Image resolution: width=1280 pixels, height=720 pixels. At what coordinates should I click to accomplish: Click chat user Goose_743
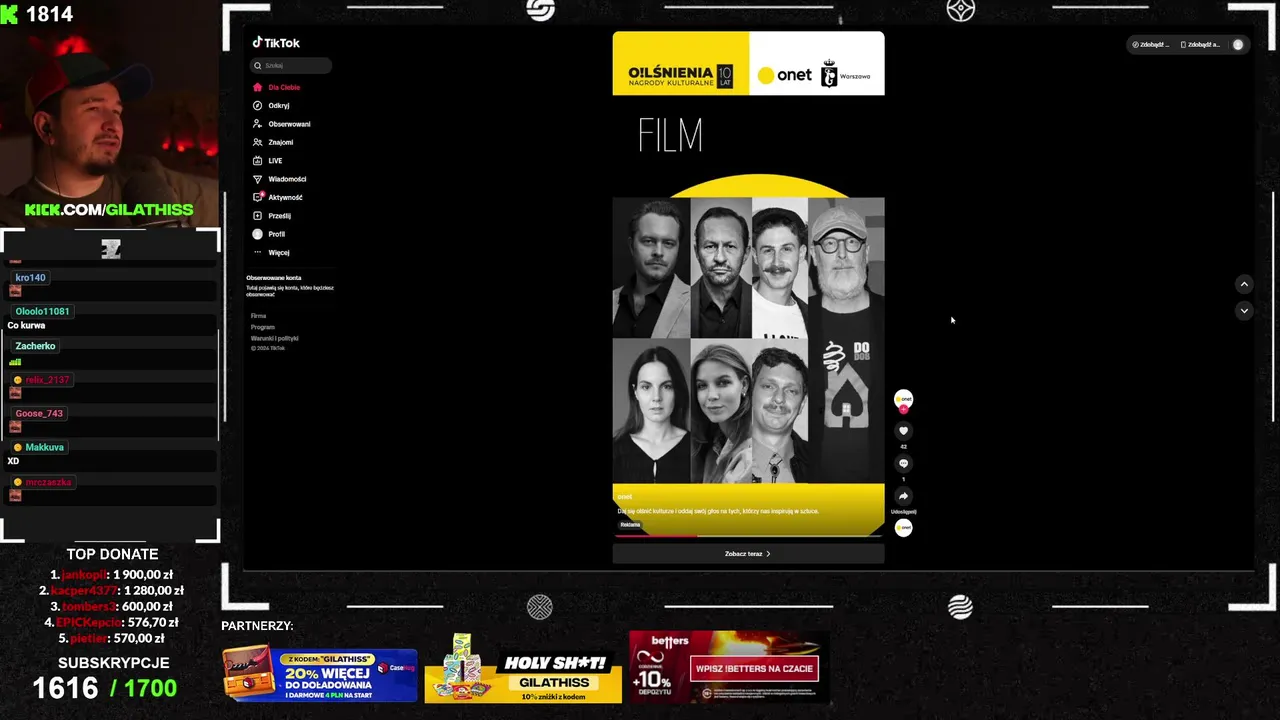(39, 414)
